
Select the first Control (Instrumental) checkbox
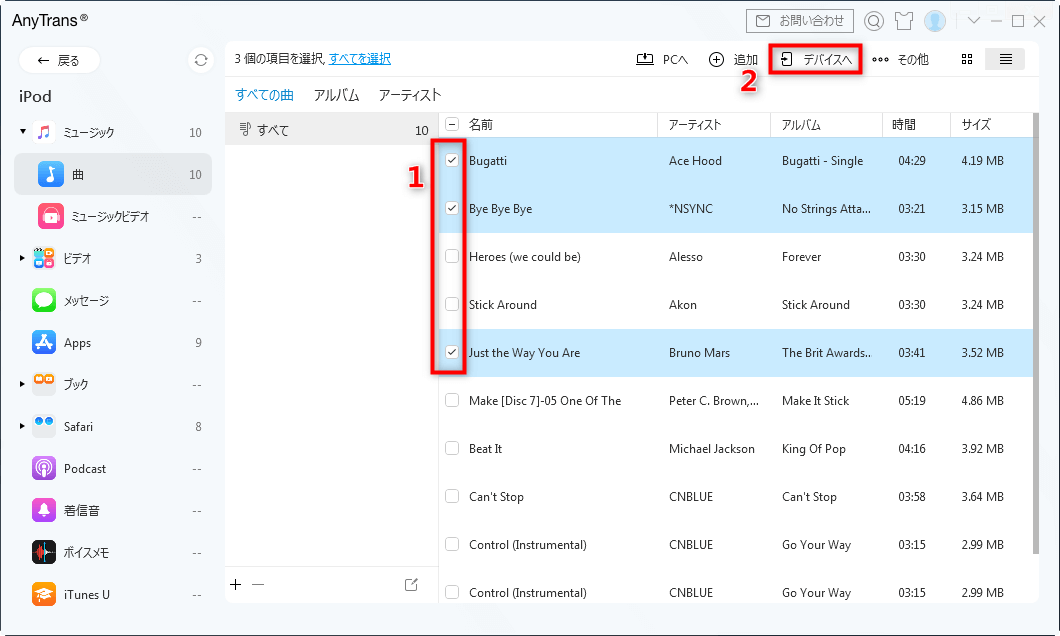[x=452, y=544]
